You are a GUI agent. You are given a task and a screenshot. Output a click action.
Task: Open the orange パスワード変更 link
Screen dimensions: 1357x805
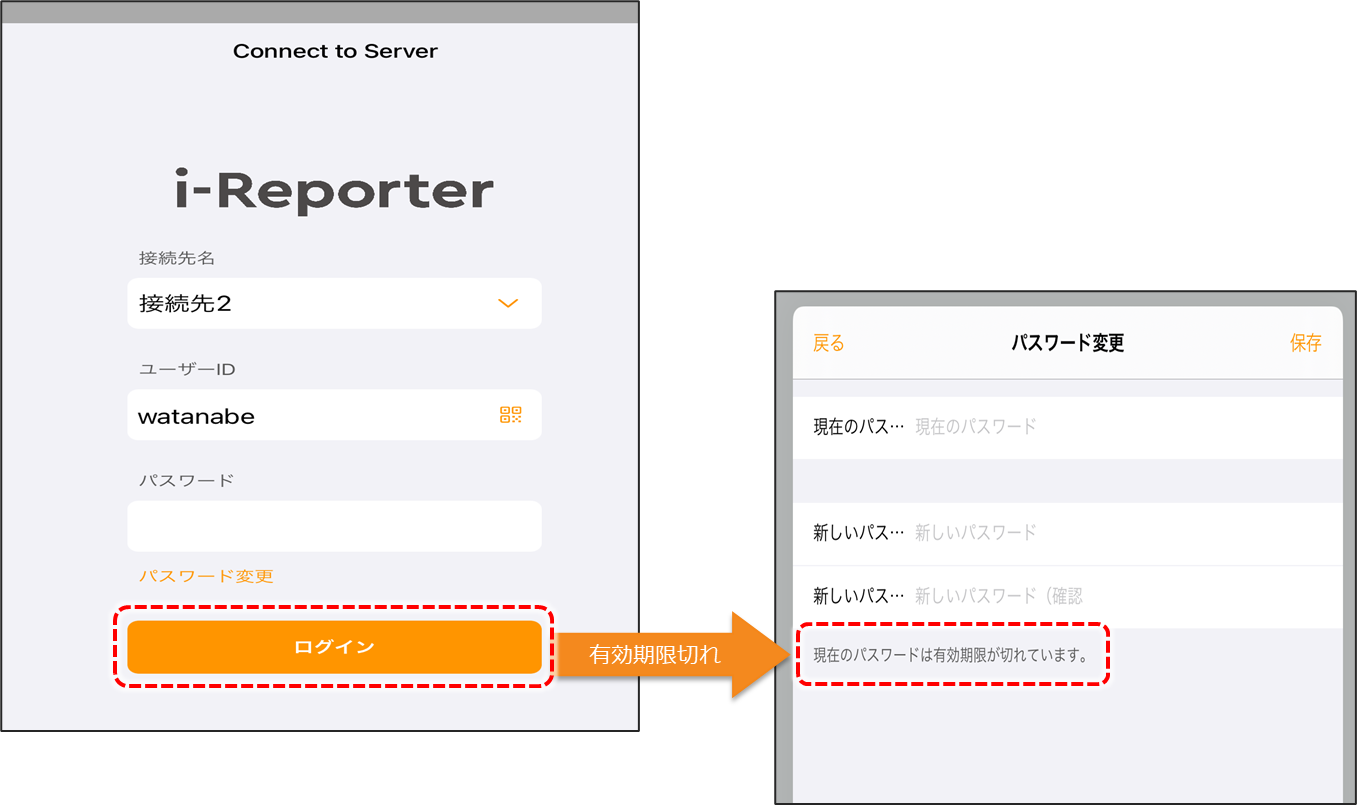206,576
